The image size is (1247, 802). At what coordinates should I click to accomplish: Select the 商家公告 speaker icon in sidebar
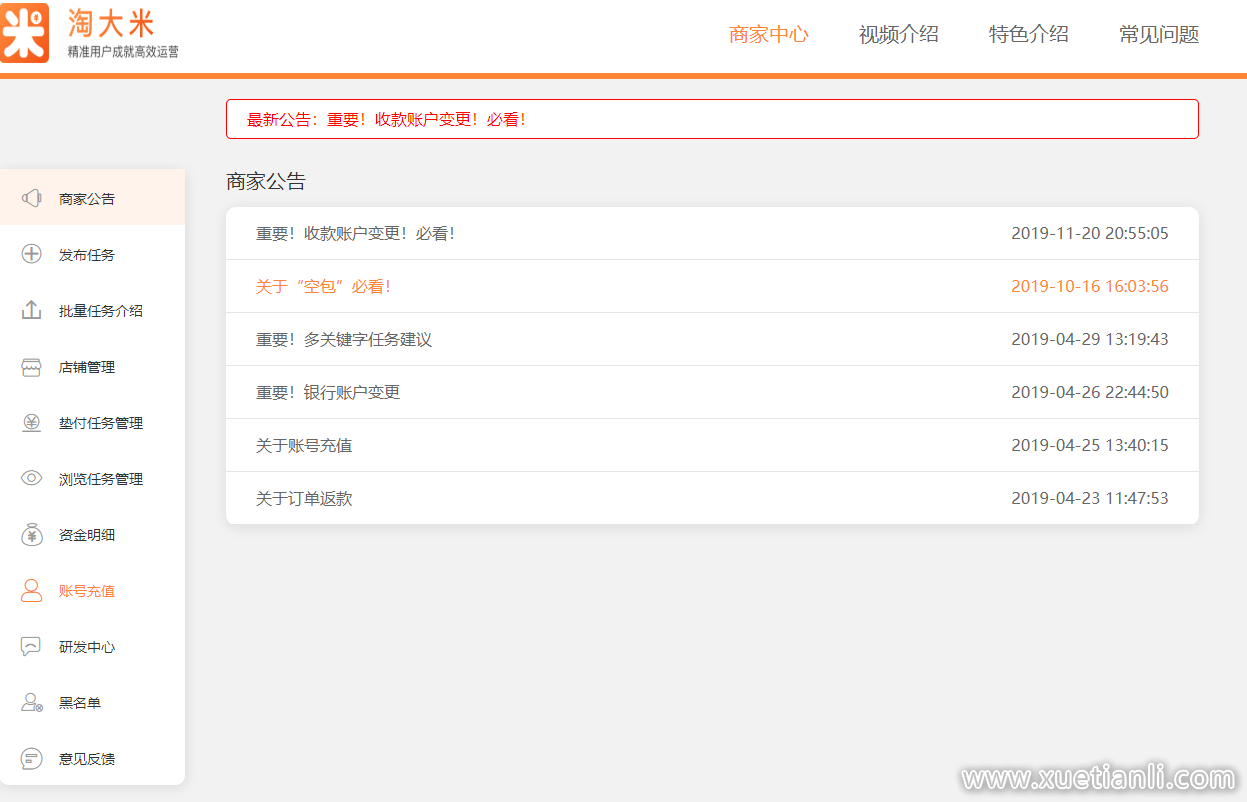(30, 198)
